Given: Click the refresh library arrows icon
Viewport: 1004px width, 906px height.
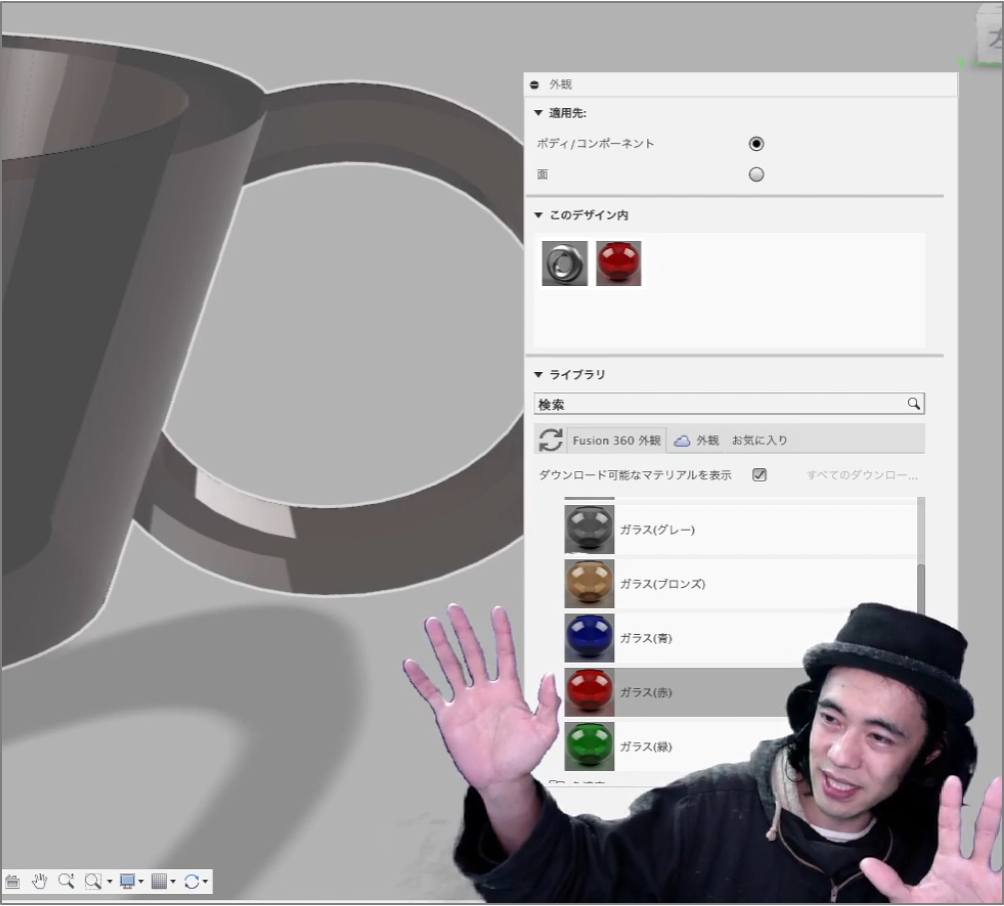Looking at the screenshot, I should tap(550, 440).
